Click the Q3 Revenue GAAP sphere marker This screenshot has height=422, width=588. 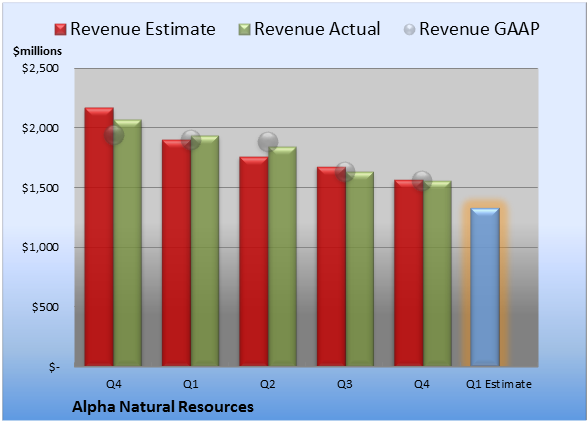(345, 172)
